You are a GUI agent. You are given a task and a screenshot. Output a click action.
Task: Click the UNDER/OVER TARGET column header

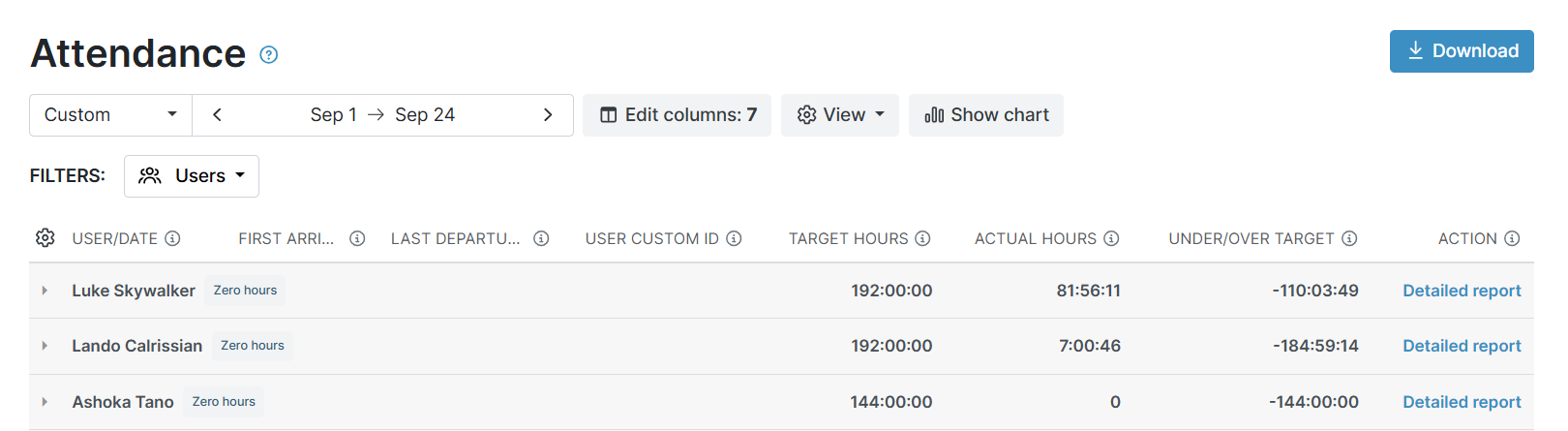click(1251, 238)
